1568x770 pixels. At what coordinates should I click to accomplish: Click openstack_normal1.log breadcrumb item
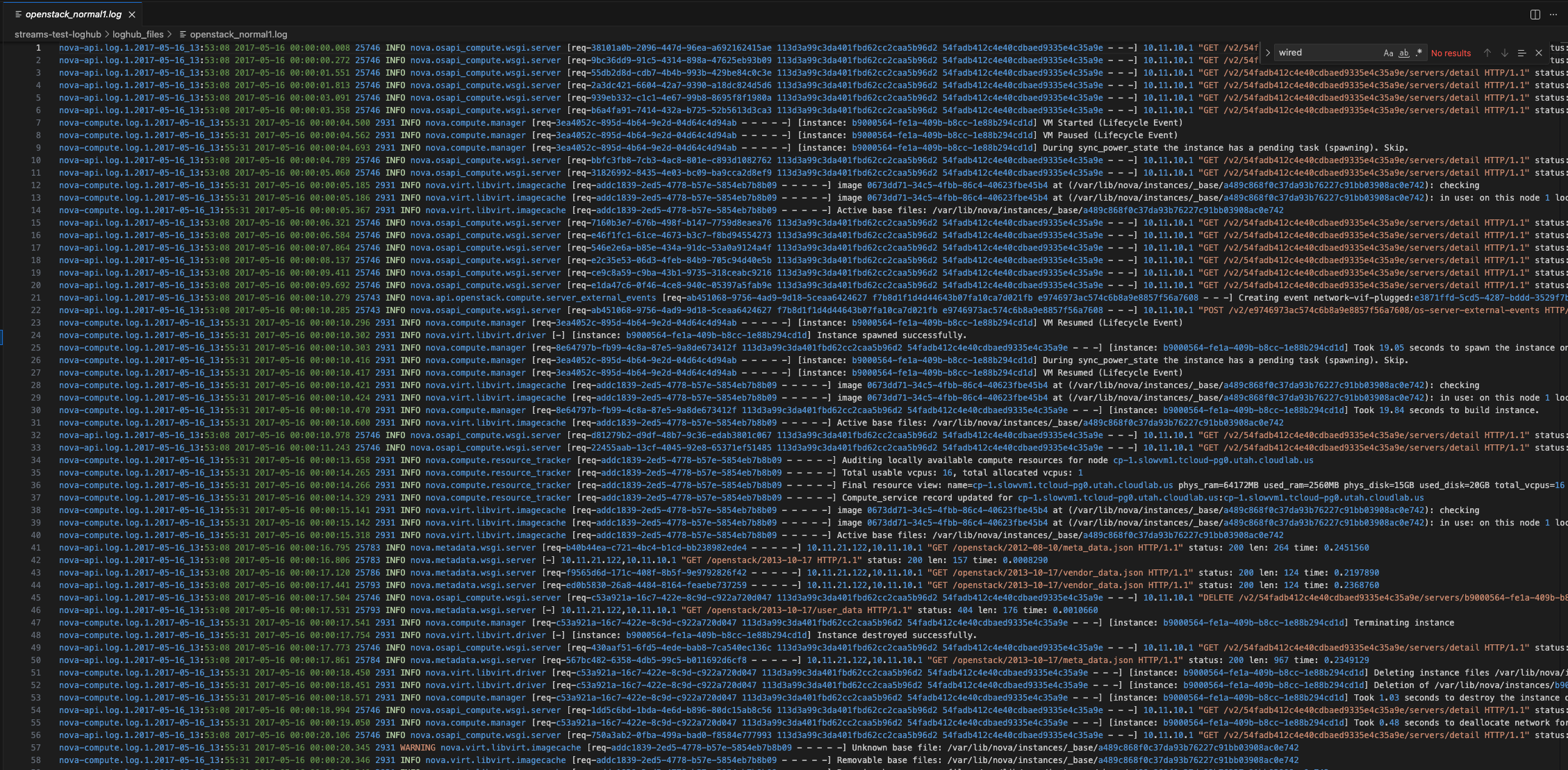(x=238, y=34)
